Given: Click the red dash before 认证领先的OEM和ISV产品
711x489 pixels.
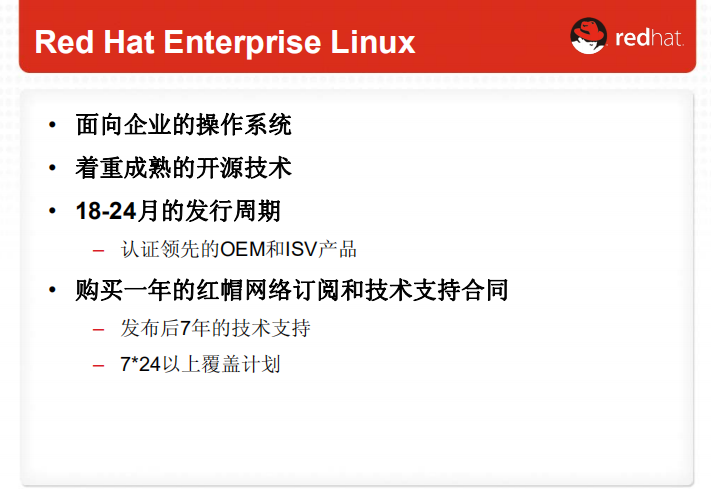Looking at the screenshot, I should coord(98,250).
